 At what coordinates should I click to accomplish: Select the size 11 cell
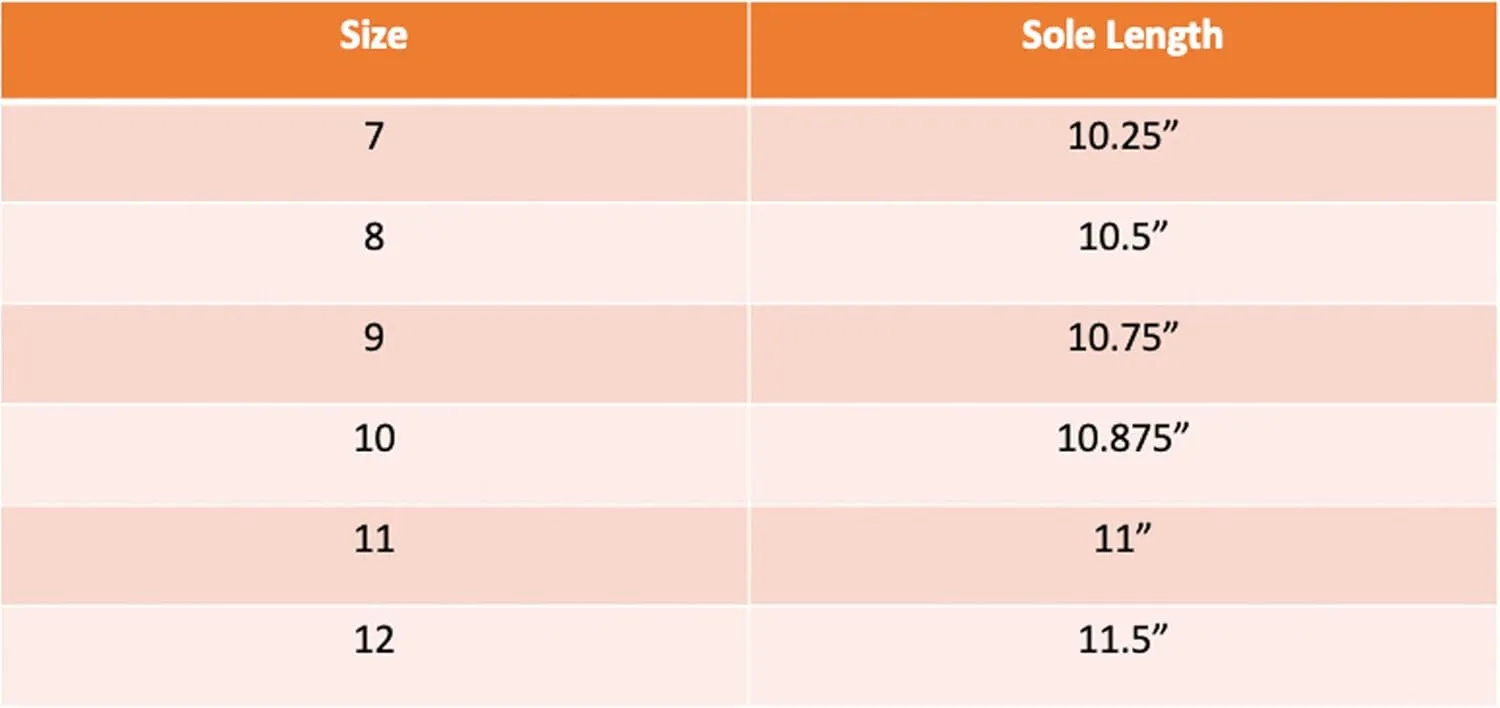tap(374, 555)
